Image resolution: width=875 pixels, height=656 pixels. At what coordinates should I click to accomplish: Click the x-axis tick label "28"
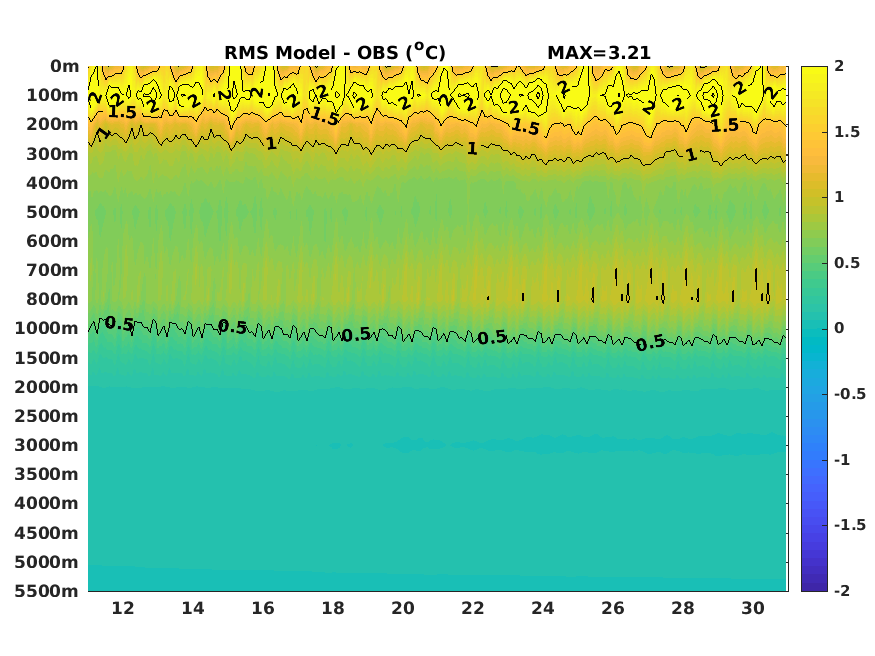click(683, 608)
